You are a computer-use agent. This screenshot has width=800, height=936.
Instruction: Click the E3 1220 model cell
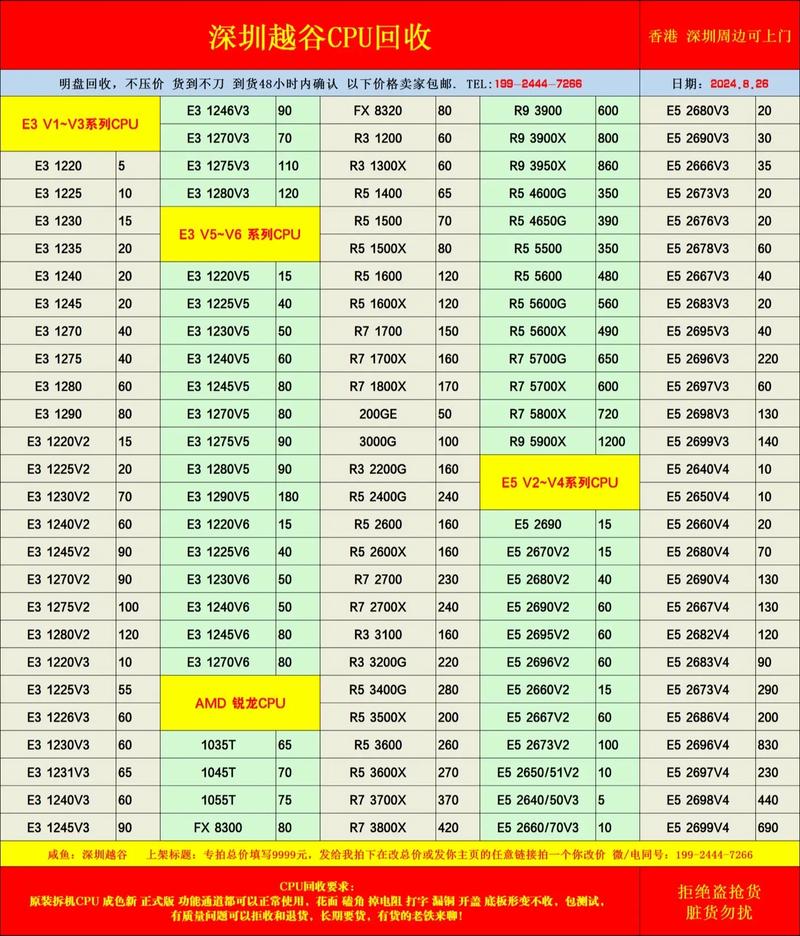(x=58, y=166)
